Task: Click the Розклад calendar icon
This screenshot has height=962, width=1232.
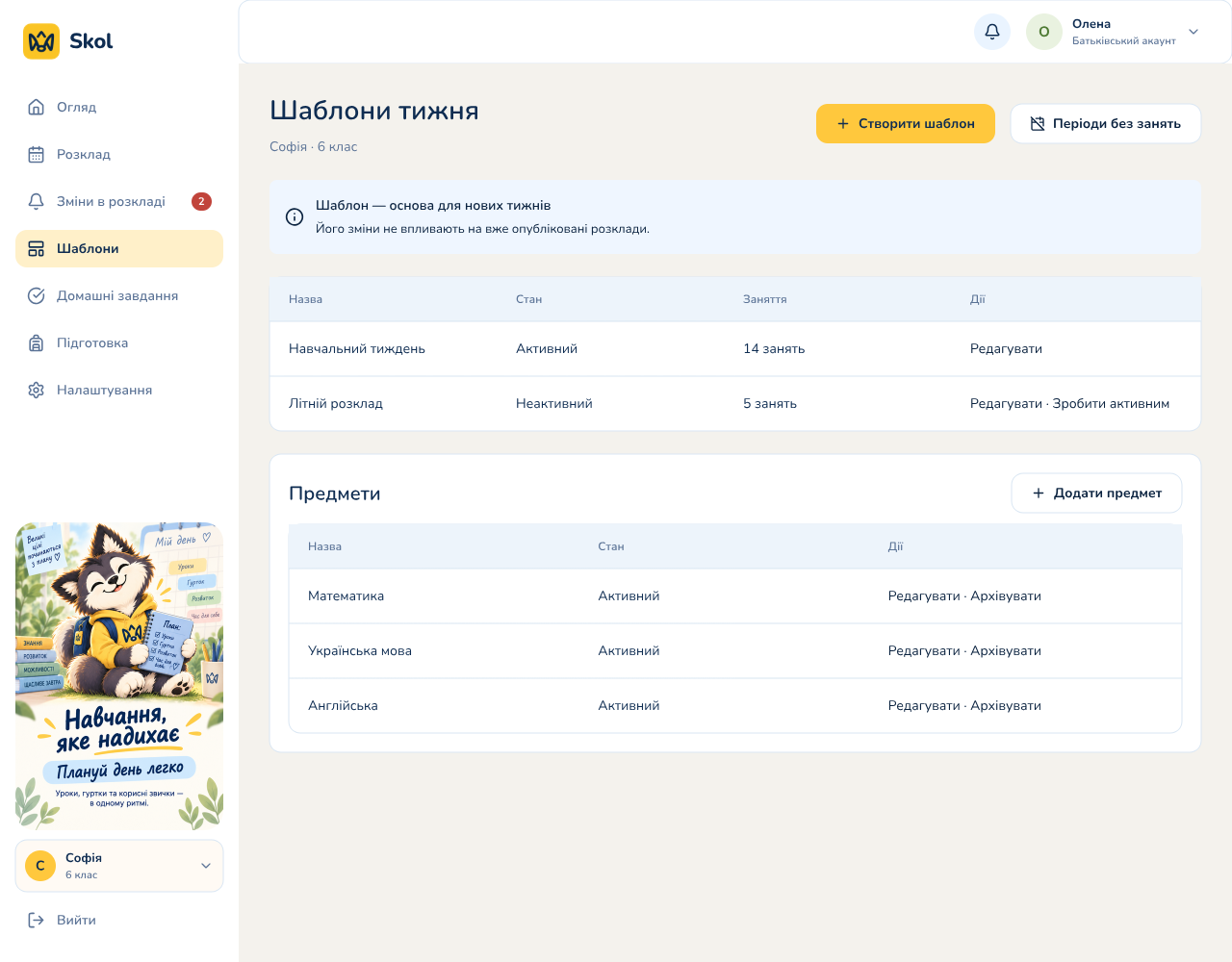Action: point(36,154)
